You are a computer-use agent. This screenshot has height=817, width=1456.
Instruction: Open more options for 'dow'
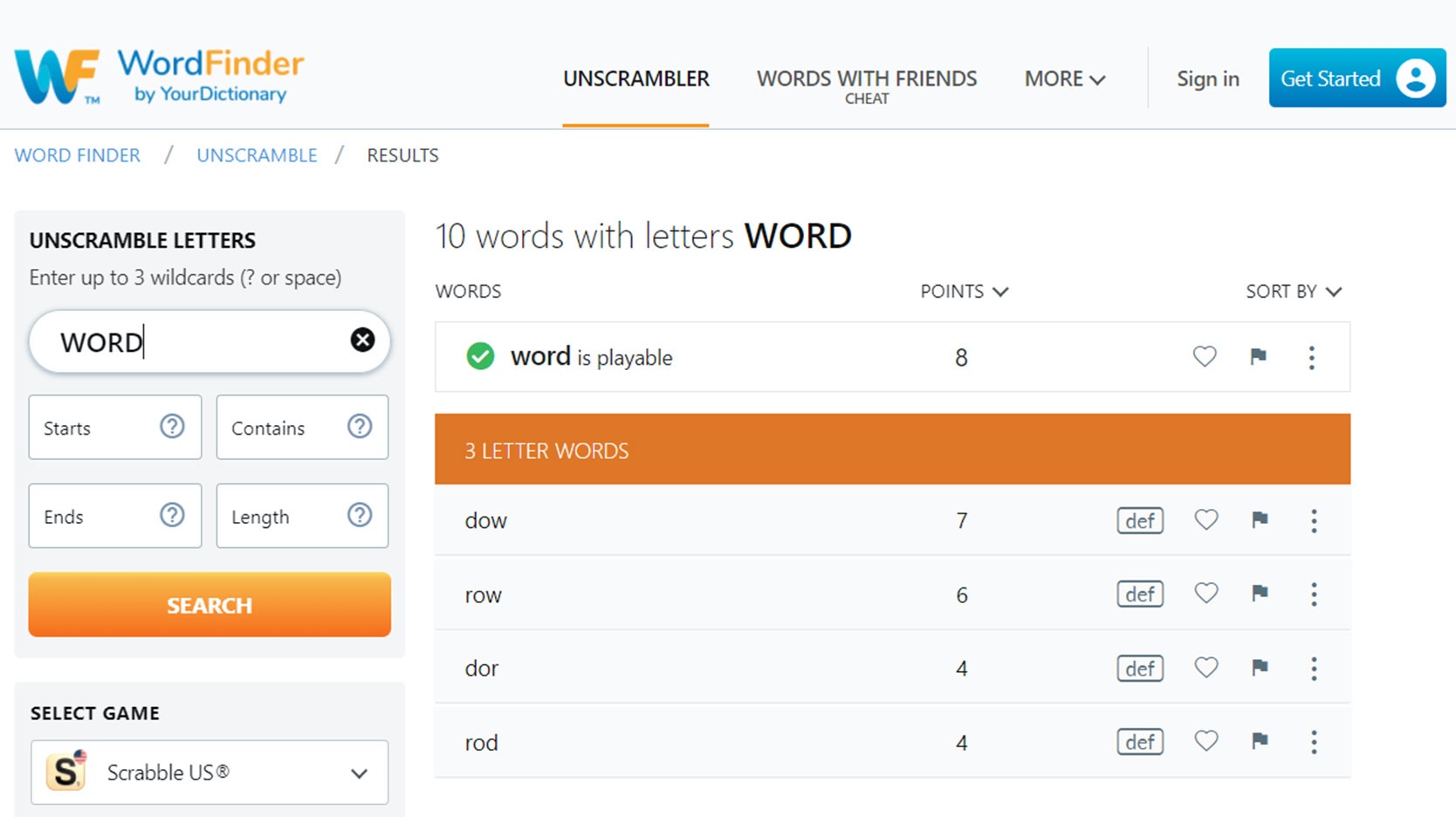1314,521
